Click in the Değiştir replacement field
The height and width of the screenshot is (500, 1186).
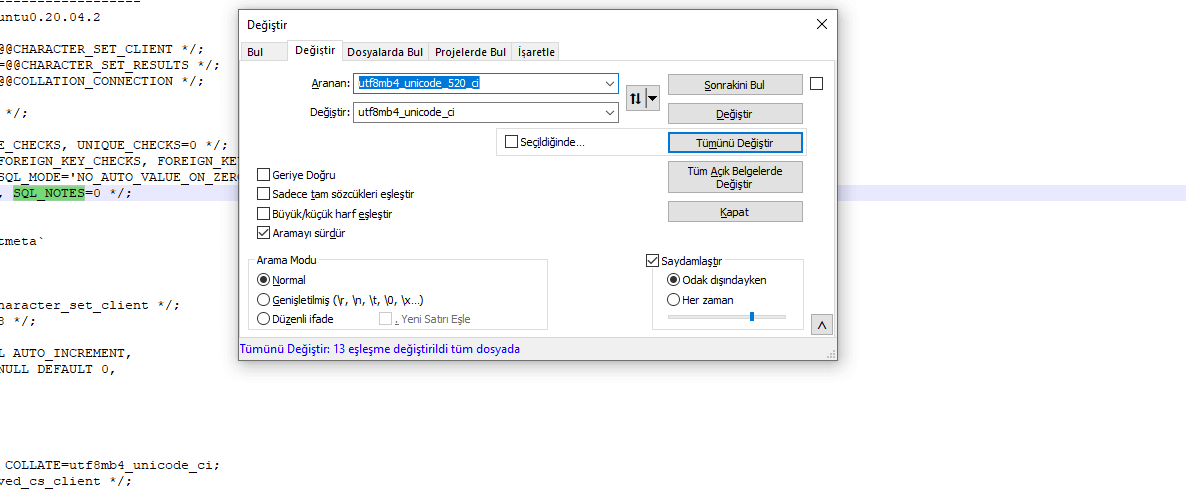pyautogui.click(x=486, y=113)
